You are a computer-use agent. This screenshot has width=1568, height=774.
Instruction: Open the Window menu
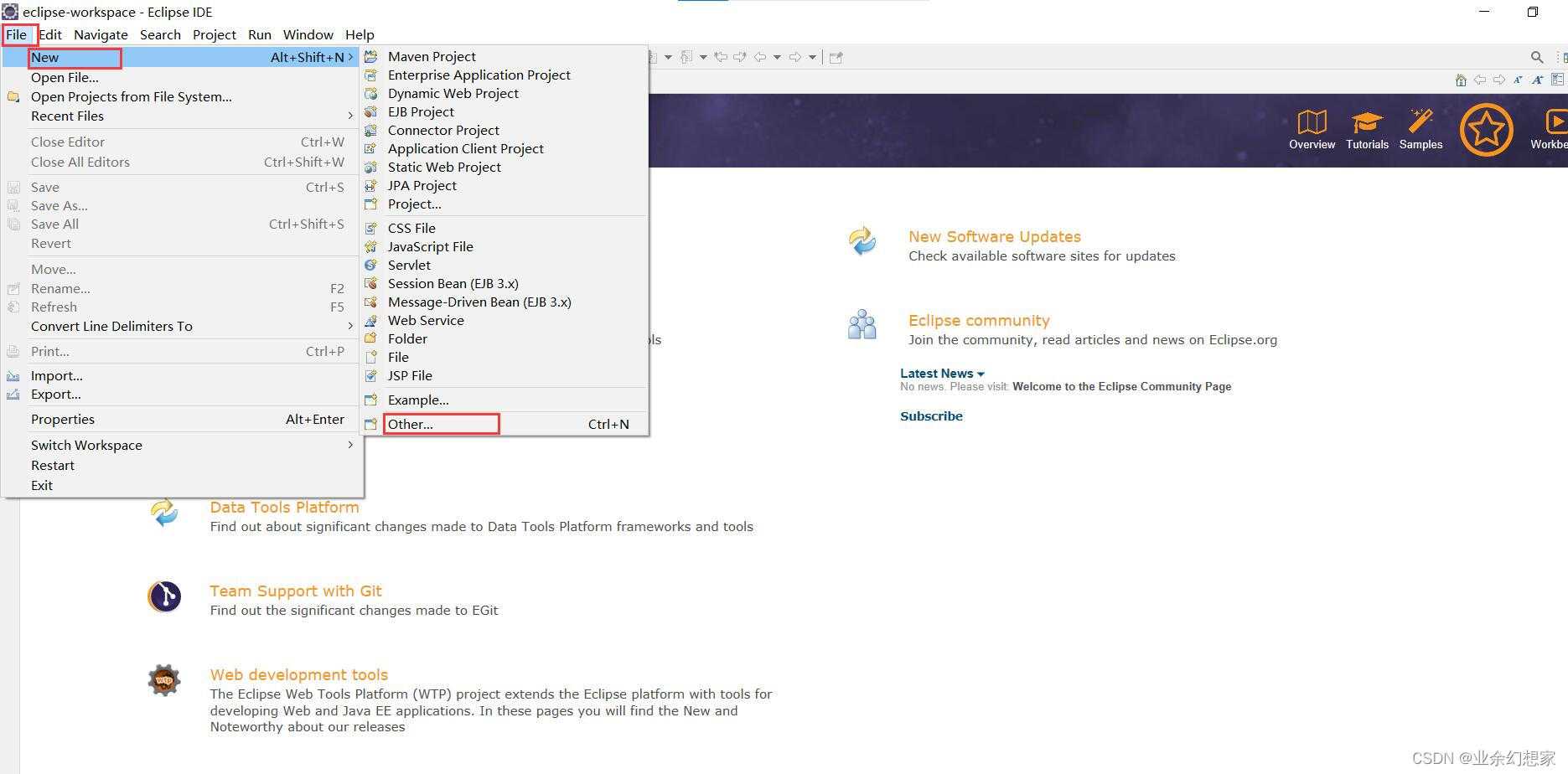[308, 34]
